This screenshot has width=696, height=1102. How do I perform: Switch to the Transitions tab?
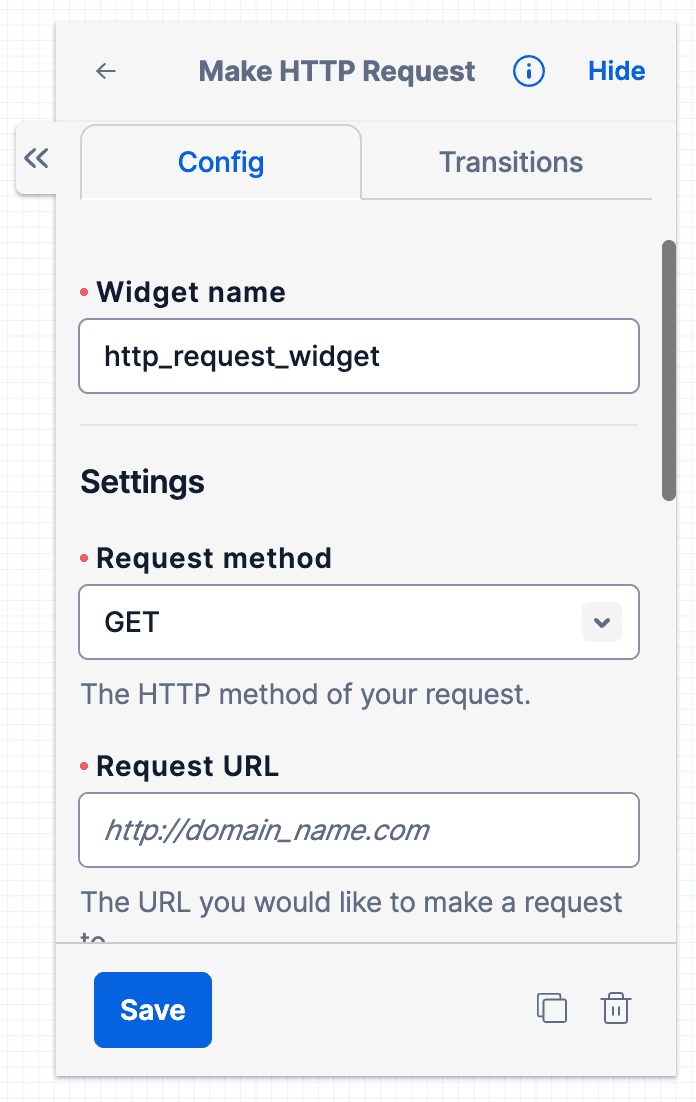tap(510, 161)
